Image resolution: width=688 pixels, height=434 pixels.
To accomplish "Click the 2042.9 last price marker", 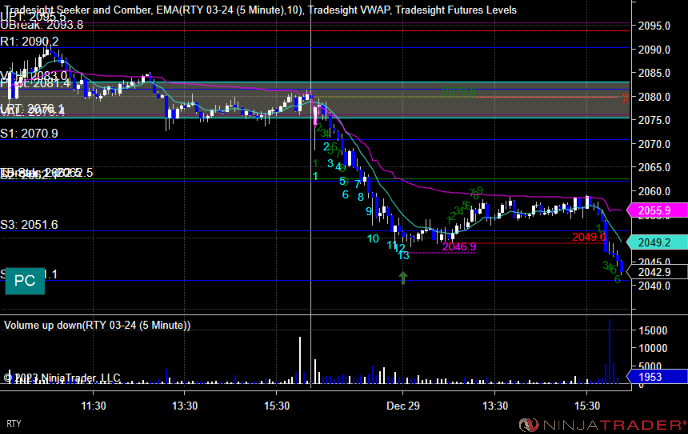I will (656, 272).
